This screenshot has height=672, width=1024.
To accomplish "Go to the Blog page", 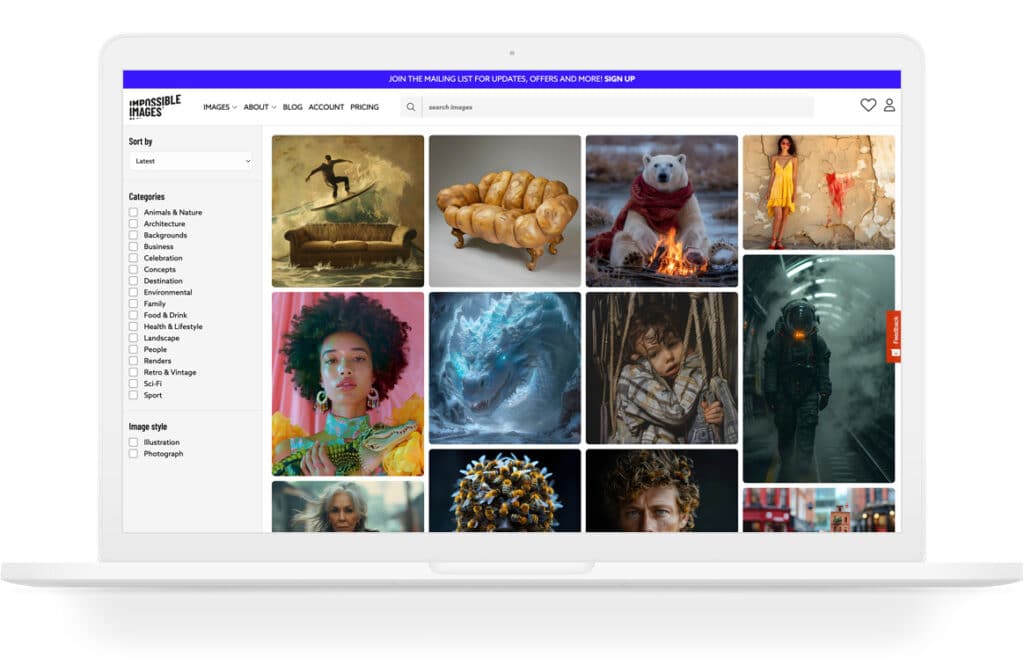I will (292, 107).
